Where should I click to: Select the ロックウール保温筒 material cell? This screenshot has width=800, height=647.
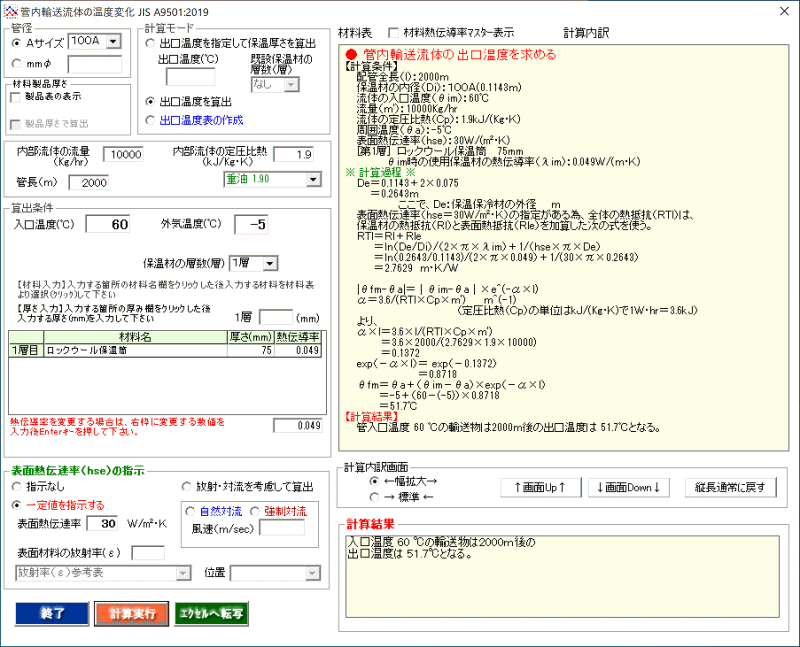click(x=132, y=350)
